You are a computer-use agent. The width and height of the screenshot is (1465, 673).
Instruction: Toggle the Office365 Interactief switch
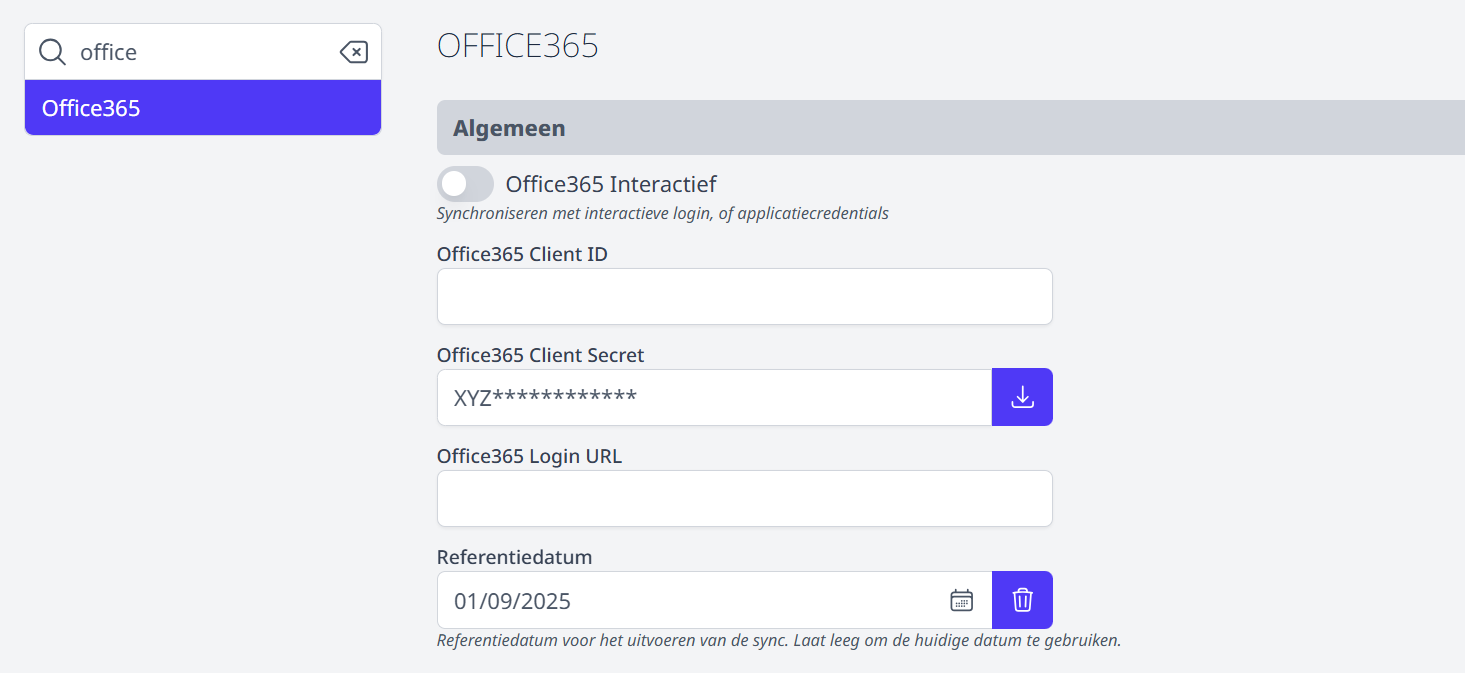click(466, 184)
